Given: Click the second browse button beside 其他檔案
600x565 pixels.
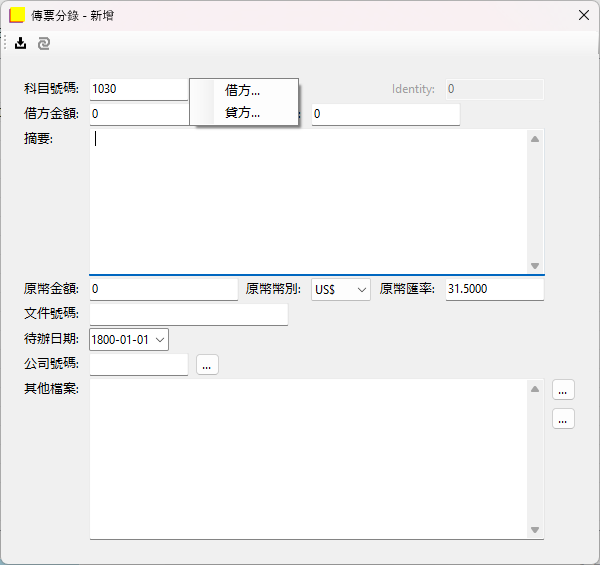Looking at the screenshot, I should click(563, 419).
